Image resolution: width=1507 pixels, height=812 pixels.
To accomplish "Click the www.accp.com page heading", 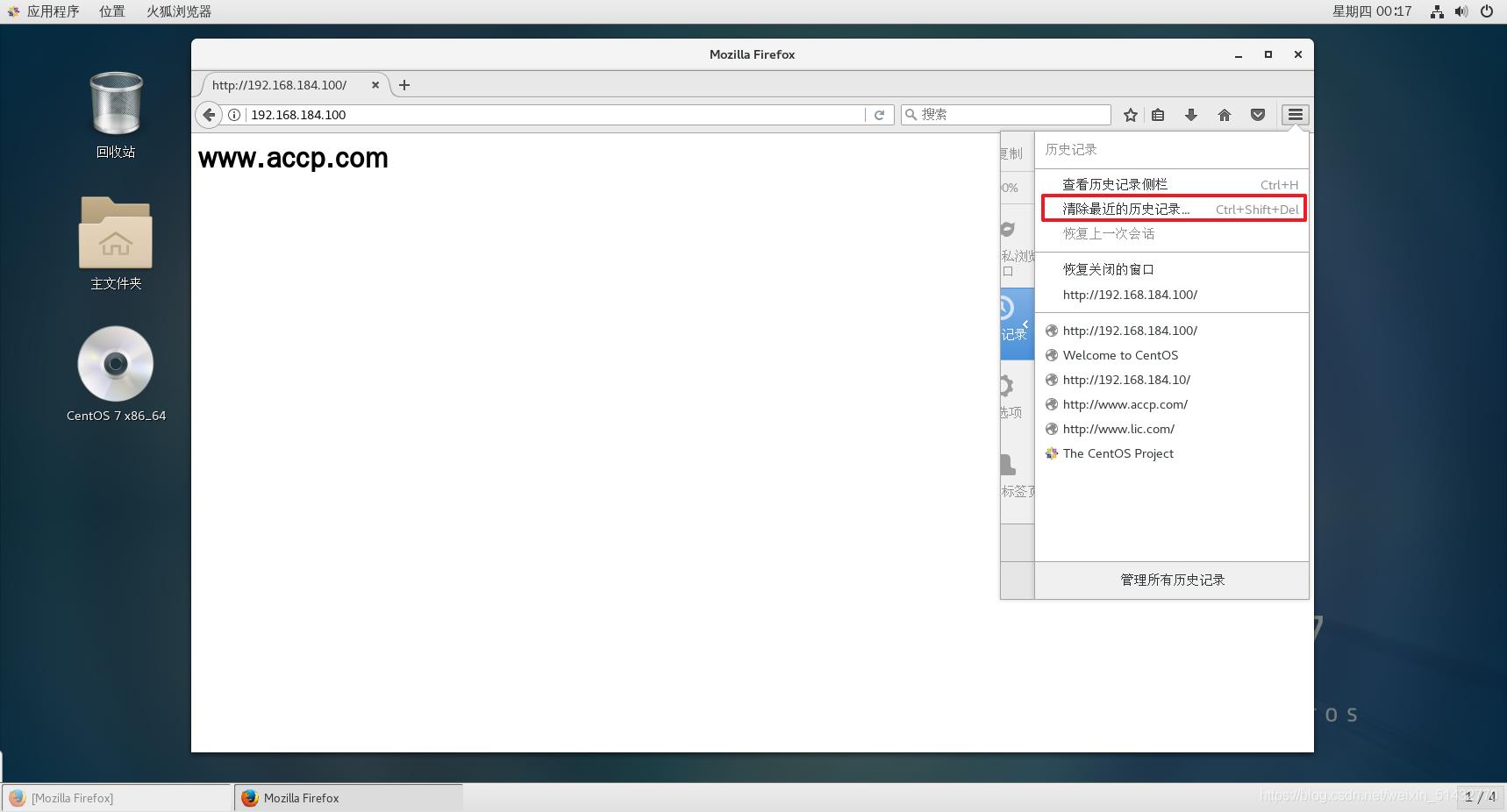I will pyautogui.click(x=293, y=158).
